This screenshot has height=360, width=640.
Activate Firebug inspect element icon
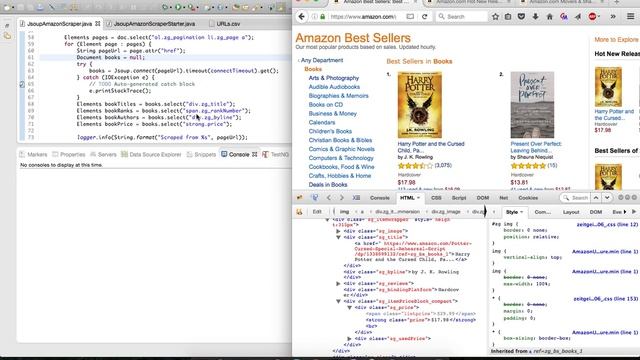(x=315, y=198)
